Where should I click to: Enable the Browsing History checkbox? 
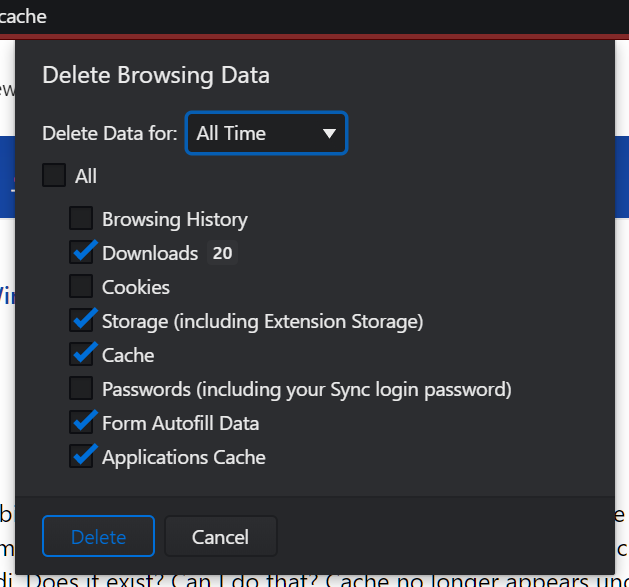[81, 218]
